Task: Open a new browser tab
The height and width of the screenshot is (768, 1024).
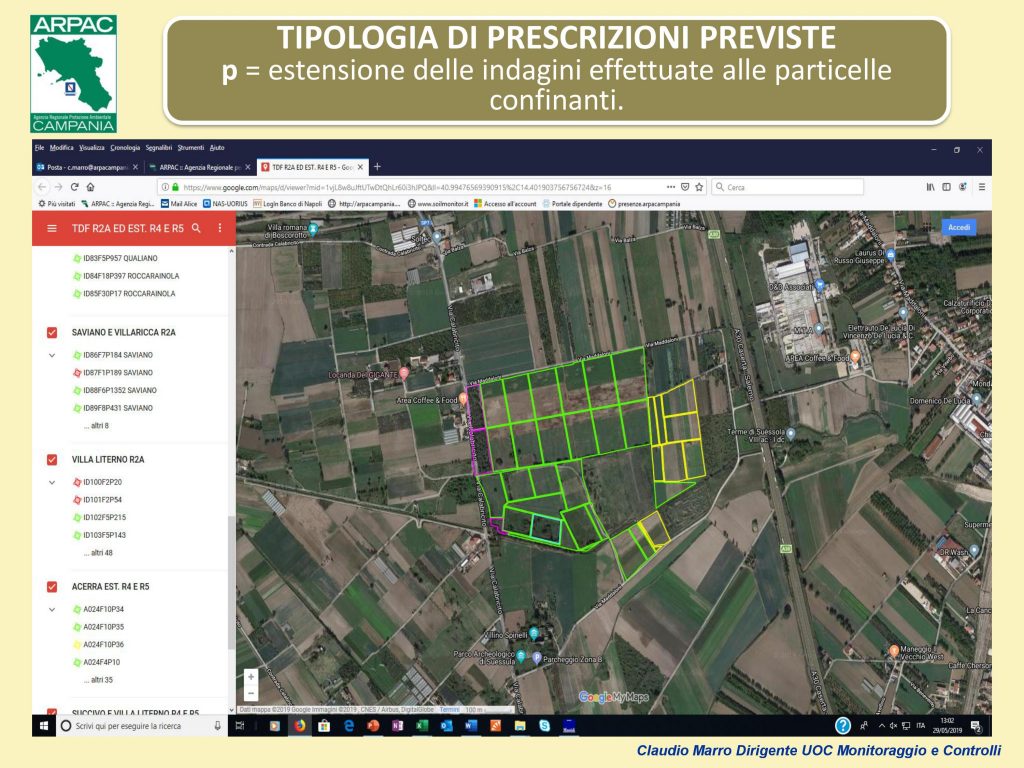Action: (377, 167)
